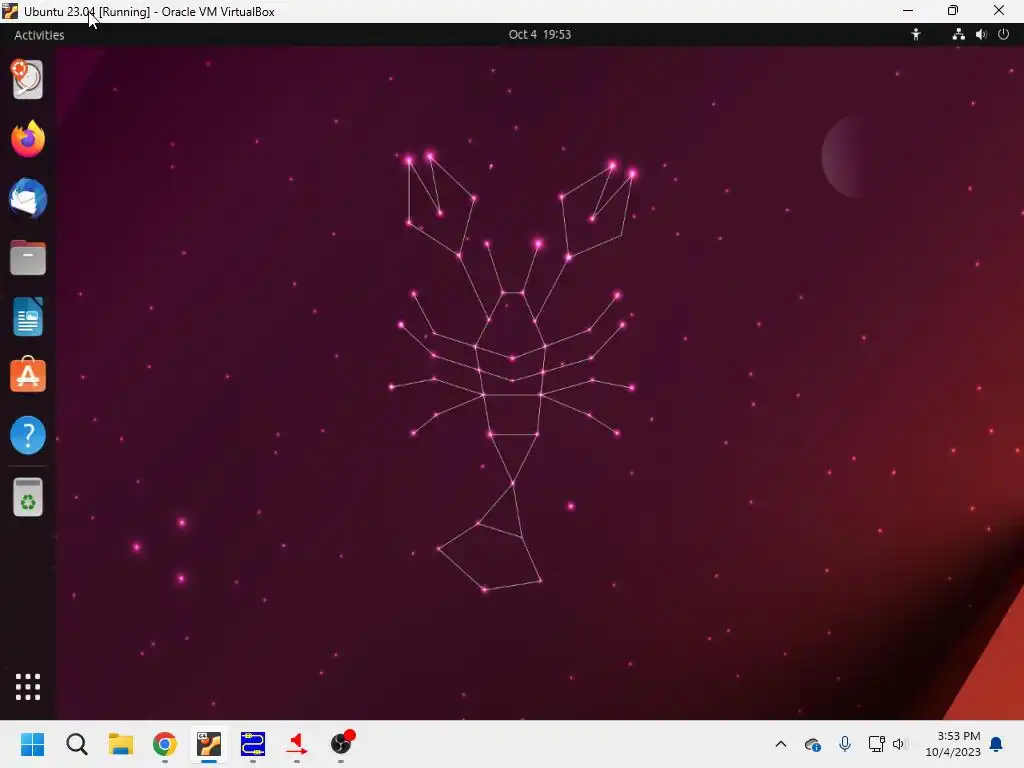Open the Ubuntu accessibility menu icon
Image resolution: width=1024 pixels, height=768 pixels.
click(x=916, y=35)
